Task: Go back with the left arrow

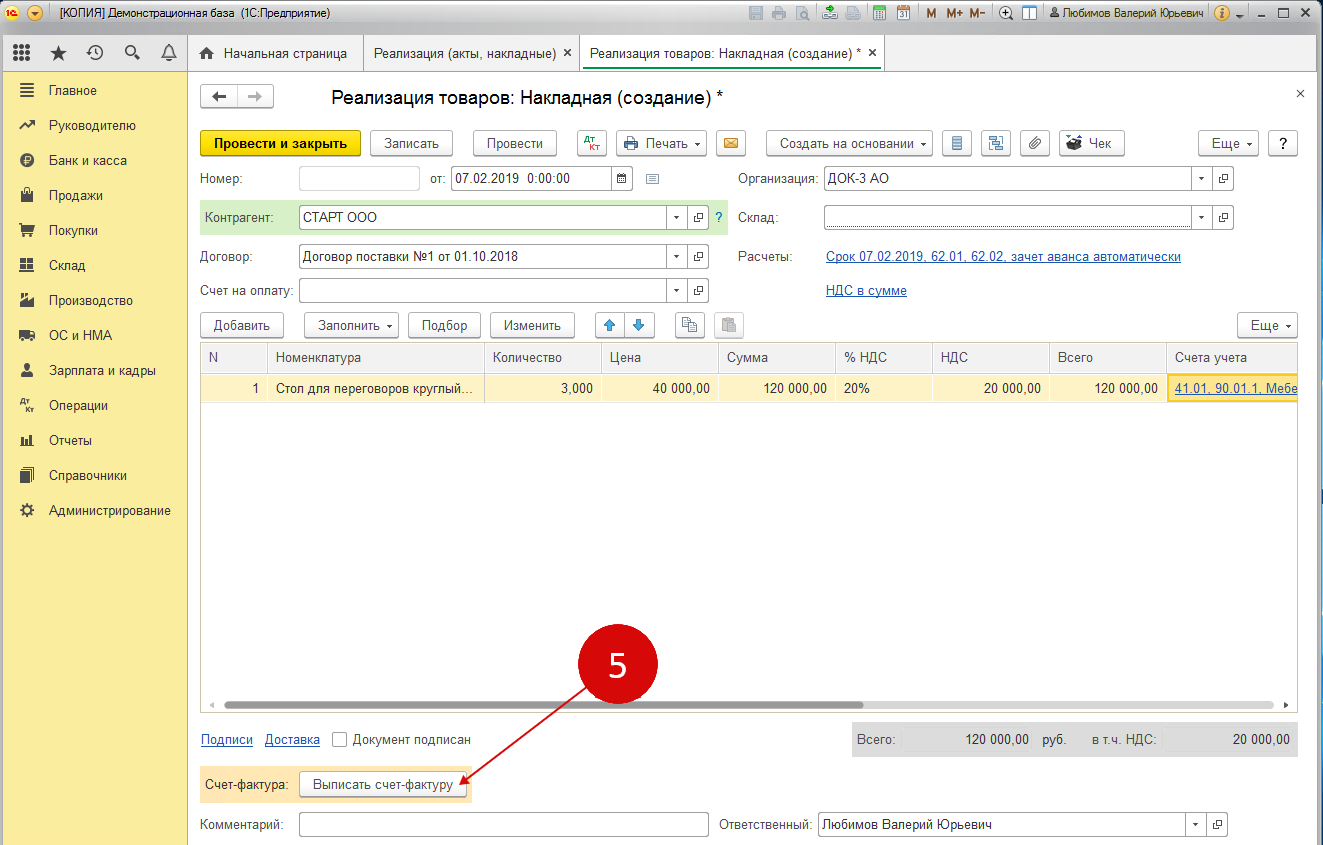Action: pos(219,96)
